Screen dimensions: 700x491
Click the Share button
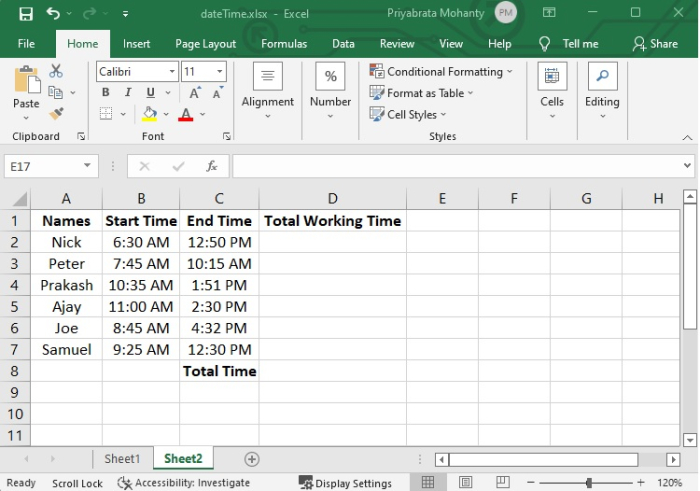pos(655,44)
